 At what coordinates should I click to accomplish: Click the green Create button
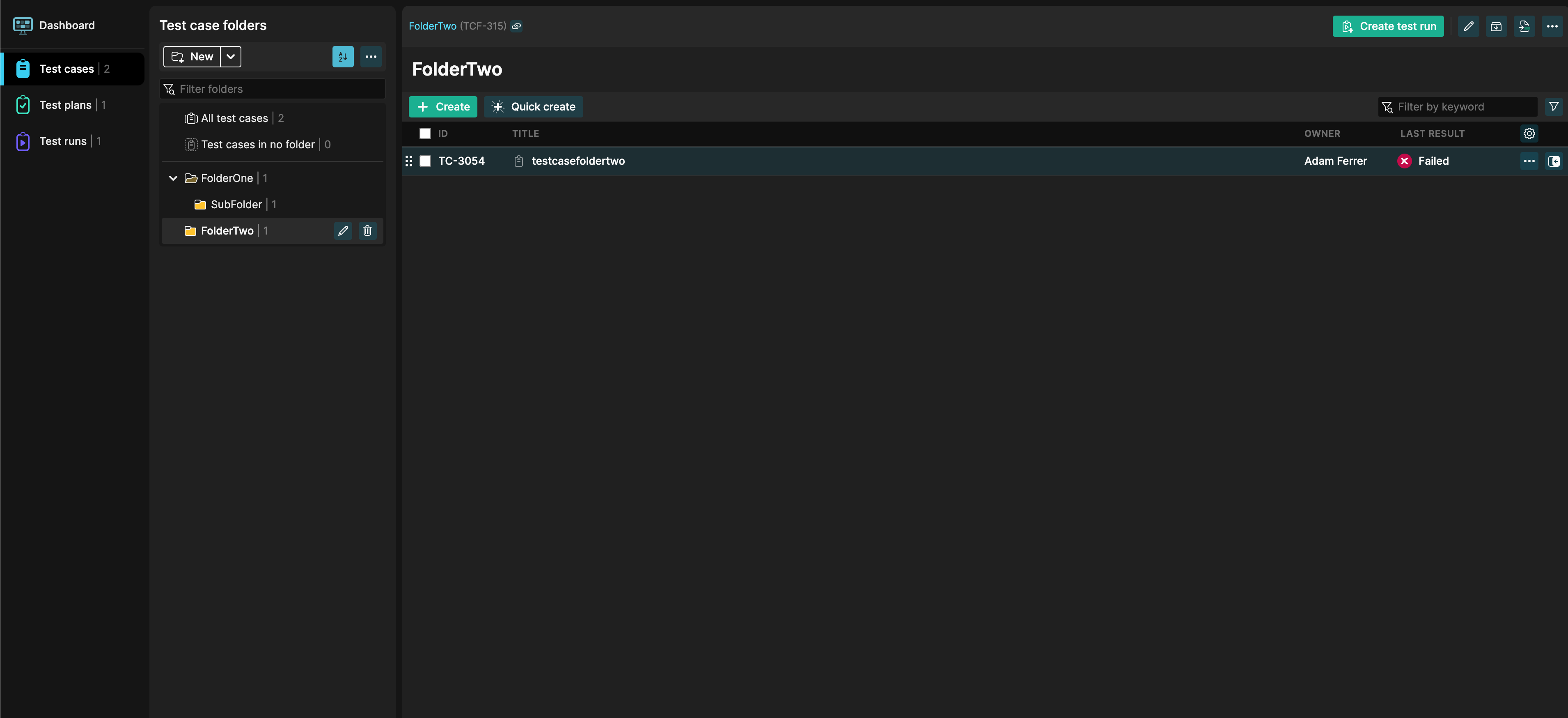point(442,106)
